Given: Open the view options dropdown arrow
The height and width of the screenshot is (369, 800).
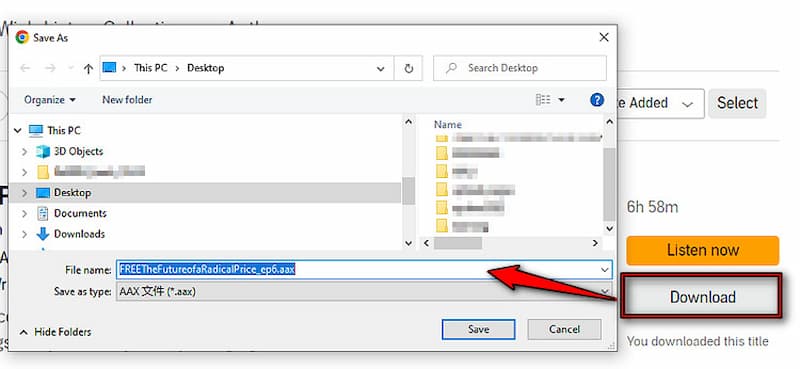Looking at the screenshot, I should click(562, 100).
